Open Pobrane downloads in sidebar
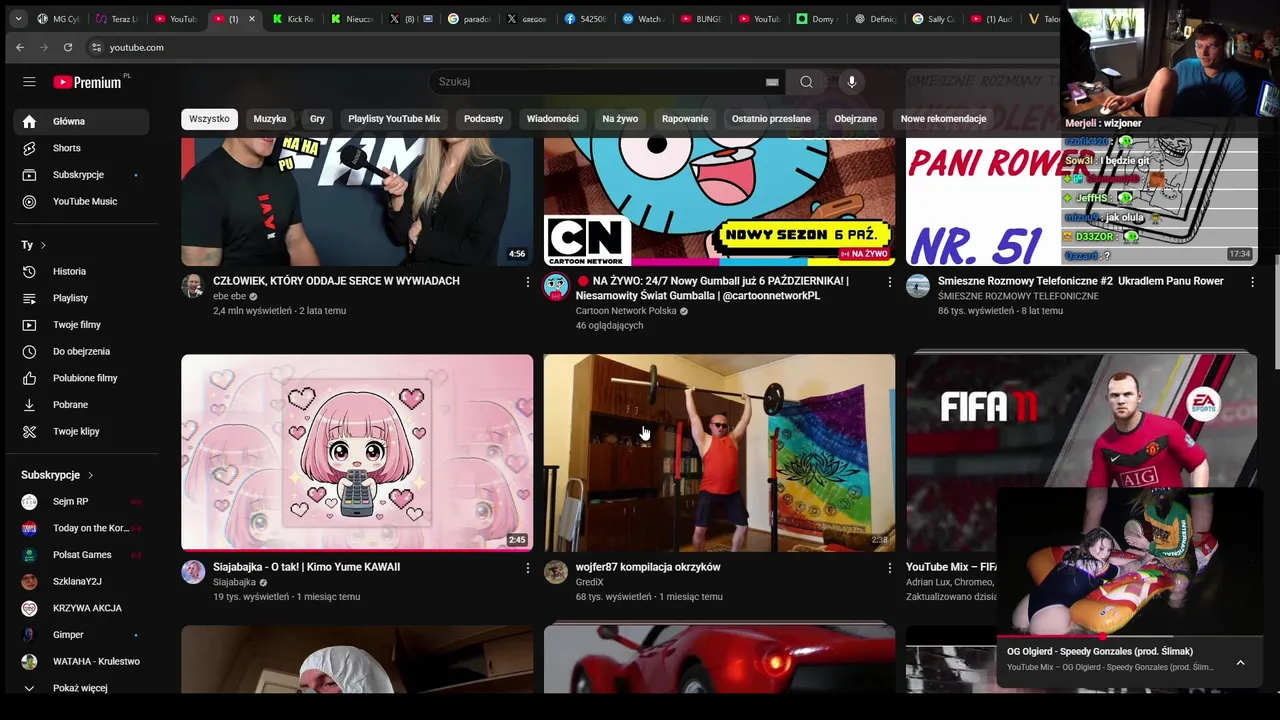 pyautogui.click(x=81, y=405)
